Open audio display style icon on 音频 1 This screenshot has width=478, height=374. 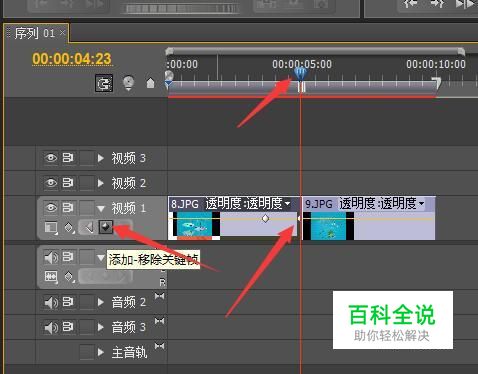pyautogui.click(x=51, y=277)
